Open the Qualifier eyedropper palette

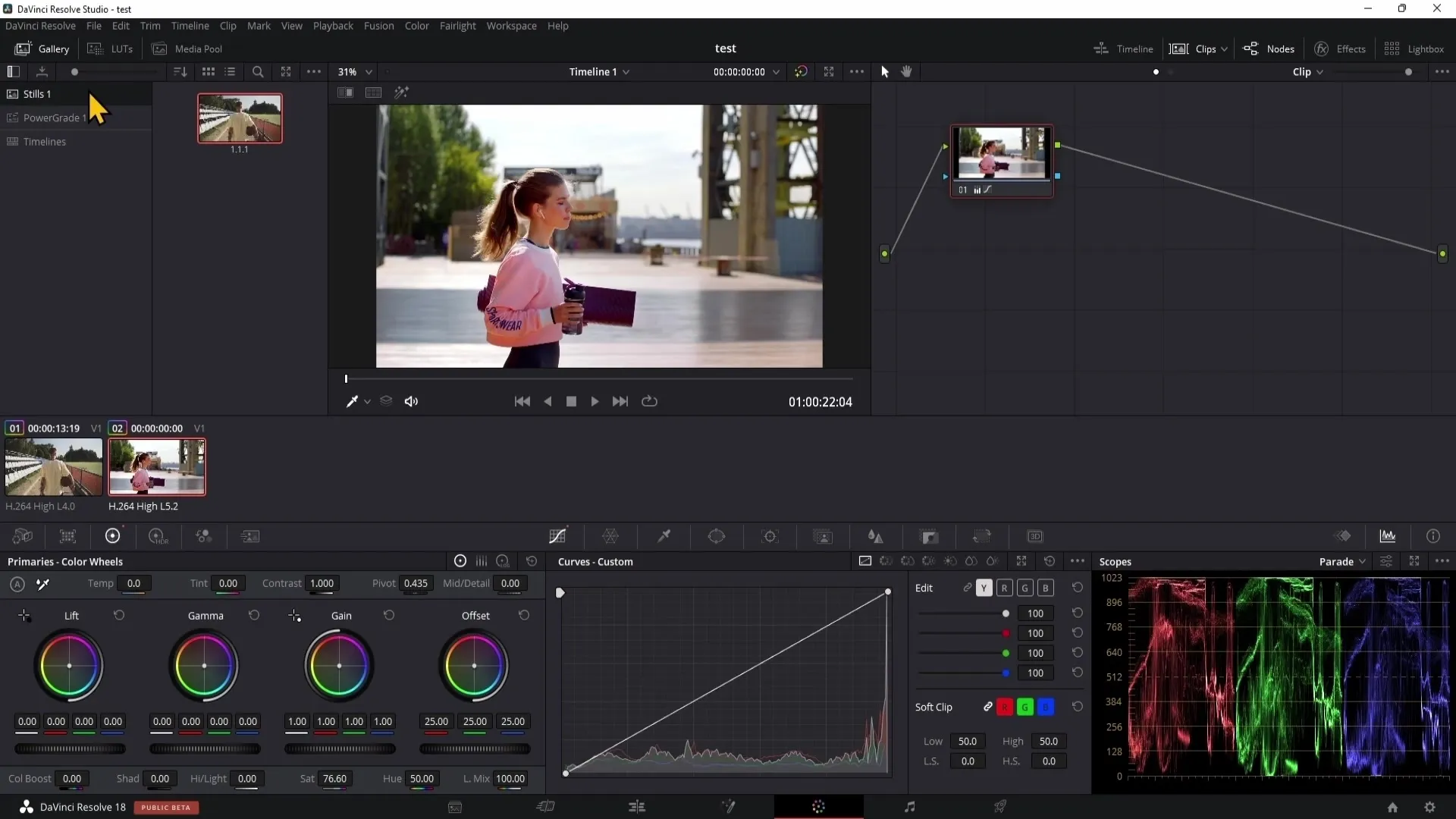[664, 536]
